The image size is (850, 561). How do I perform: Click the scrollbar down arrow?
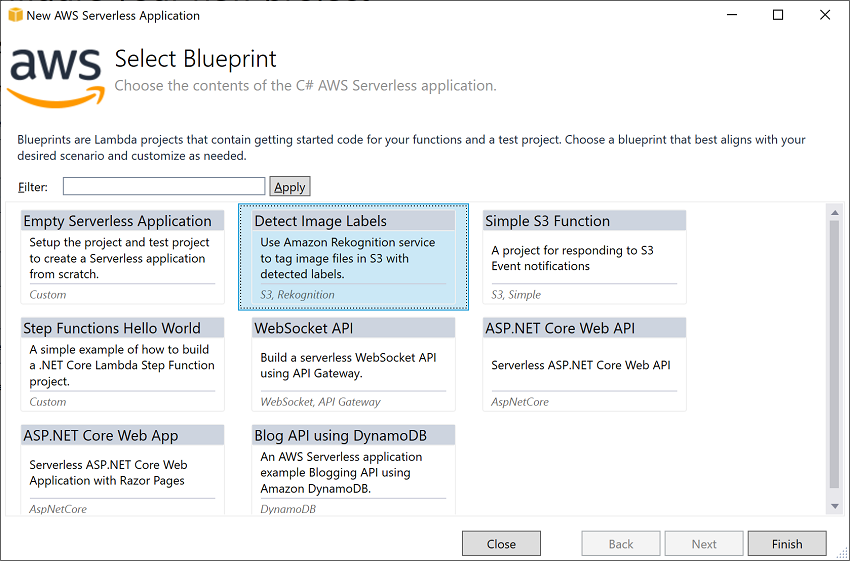pyautogui.click(x=835, y=506)
